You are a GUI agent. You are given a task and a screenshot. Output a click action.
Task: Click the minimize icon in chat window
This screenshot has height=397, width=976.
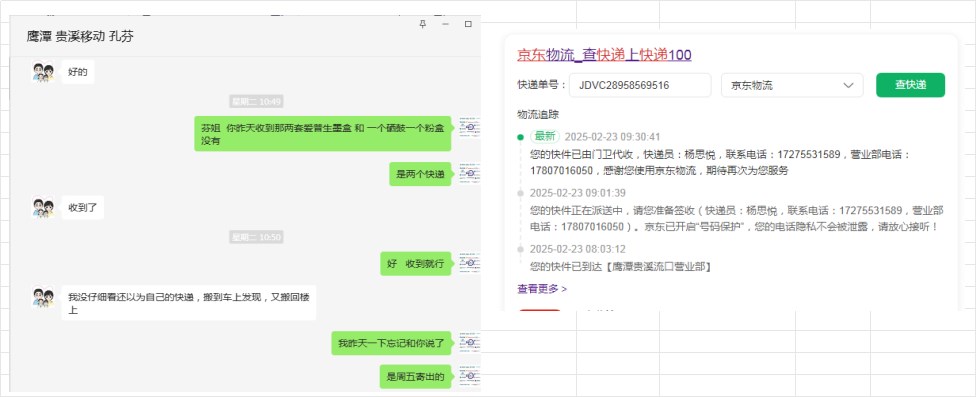[446, 24]
